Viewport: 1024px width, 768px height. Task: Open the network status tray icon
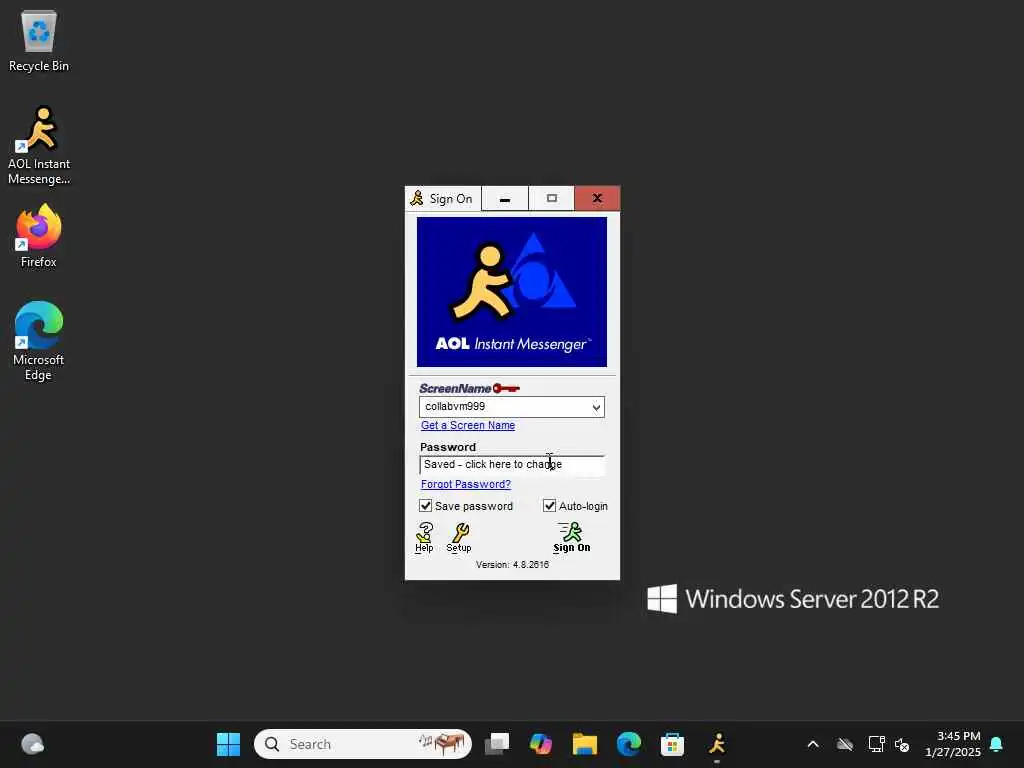point(876,744)
